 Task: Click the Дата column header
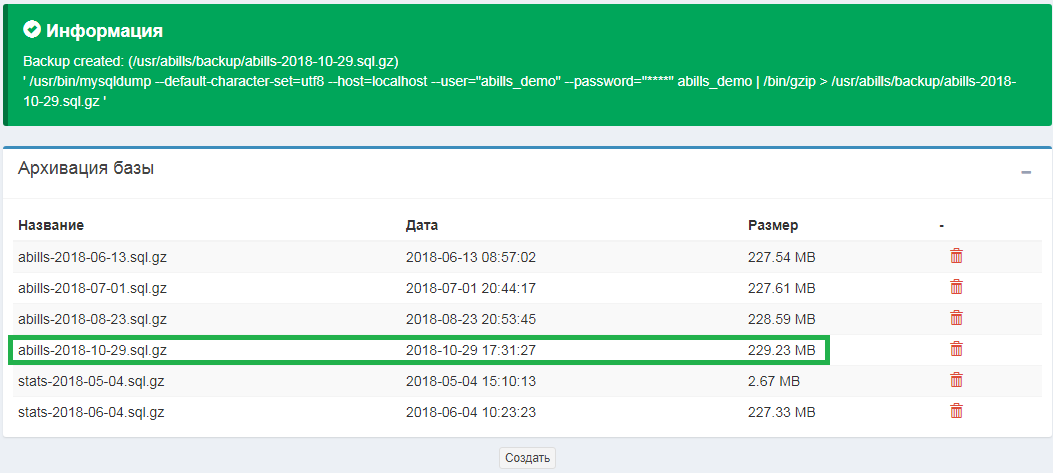pyautogui.click(x=422, y=225)
